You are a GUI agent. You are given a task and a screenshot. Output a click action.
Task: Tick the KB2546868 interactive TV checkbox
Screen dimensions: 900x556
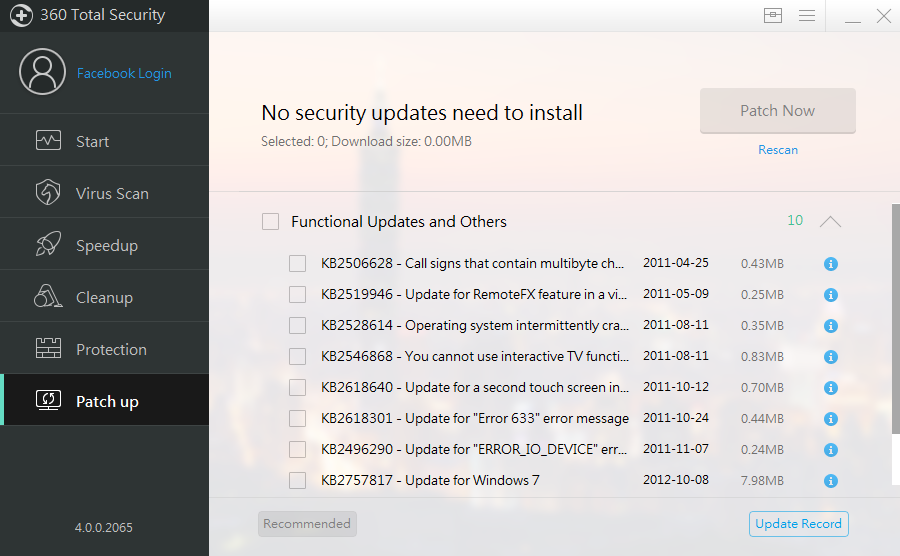[x=297, y=357]
